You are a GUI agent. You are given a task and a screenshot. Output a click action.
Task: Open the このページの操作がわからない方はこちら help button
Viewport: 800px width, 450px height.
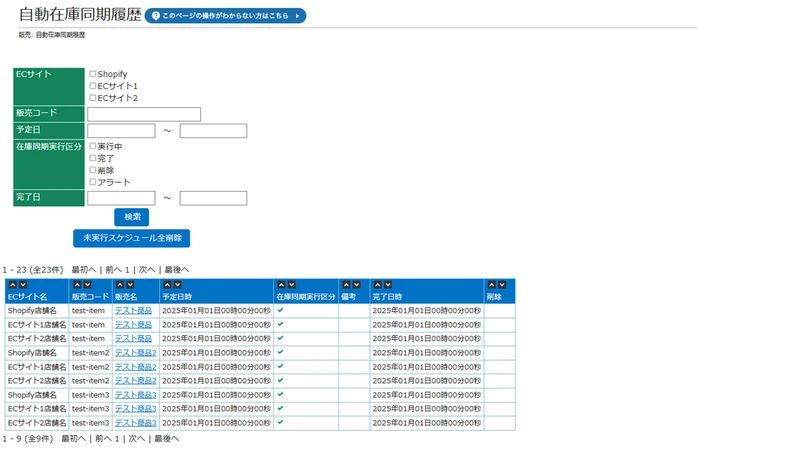click(226, 16)
